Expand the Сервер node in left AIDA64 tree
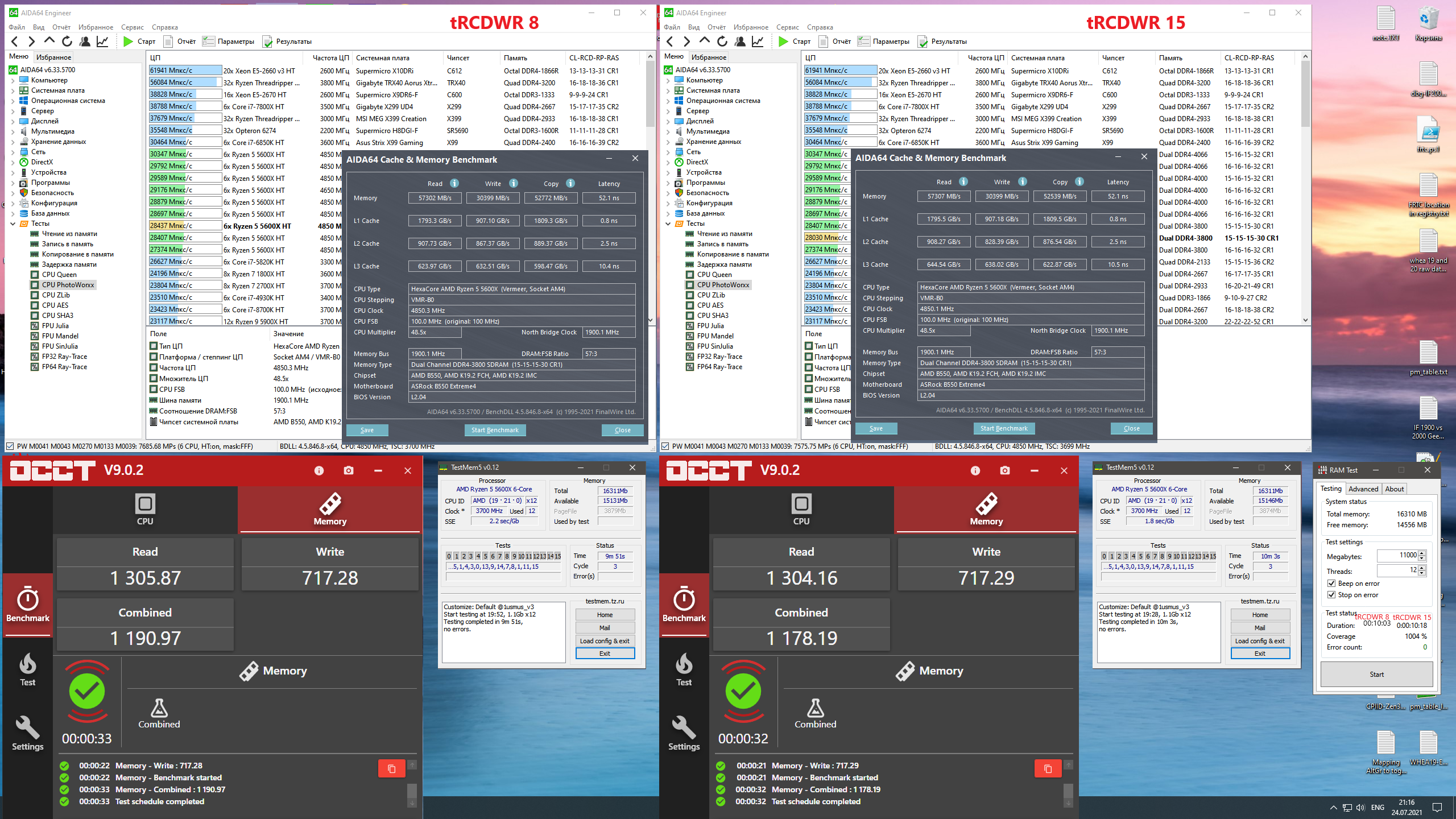 13,111
